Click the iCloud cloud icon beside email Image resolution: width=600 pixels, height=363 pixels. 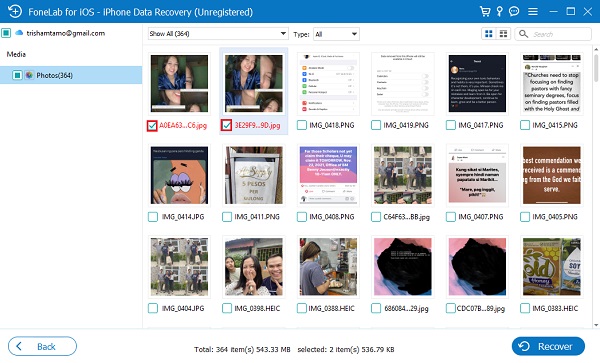click(19, 33)
